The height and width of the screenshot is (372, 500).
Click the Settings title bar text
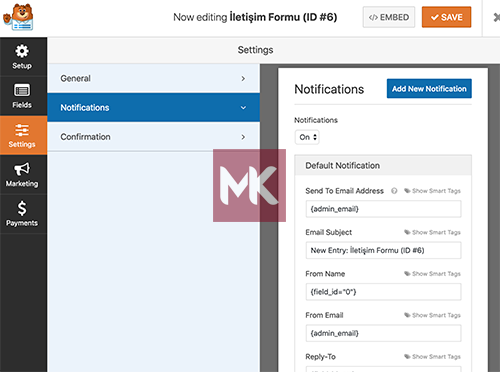coord(255,50)
